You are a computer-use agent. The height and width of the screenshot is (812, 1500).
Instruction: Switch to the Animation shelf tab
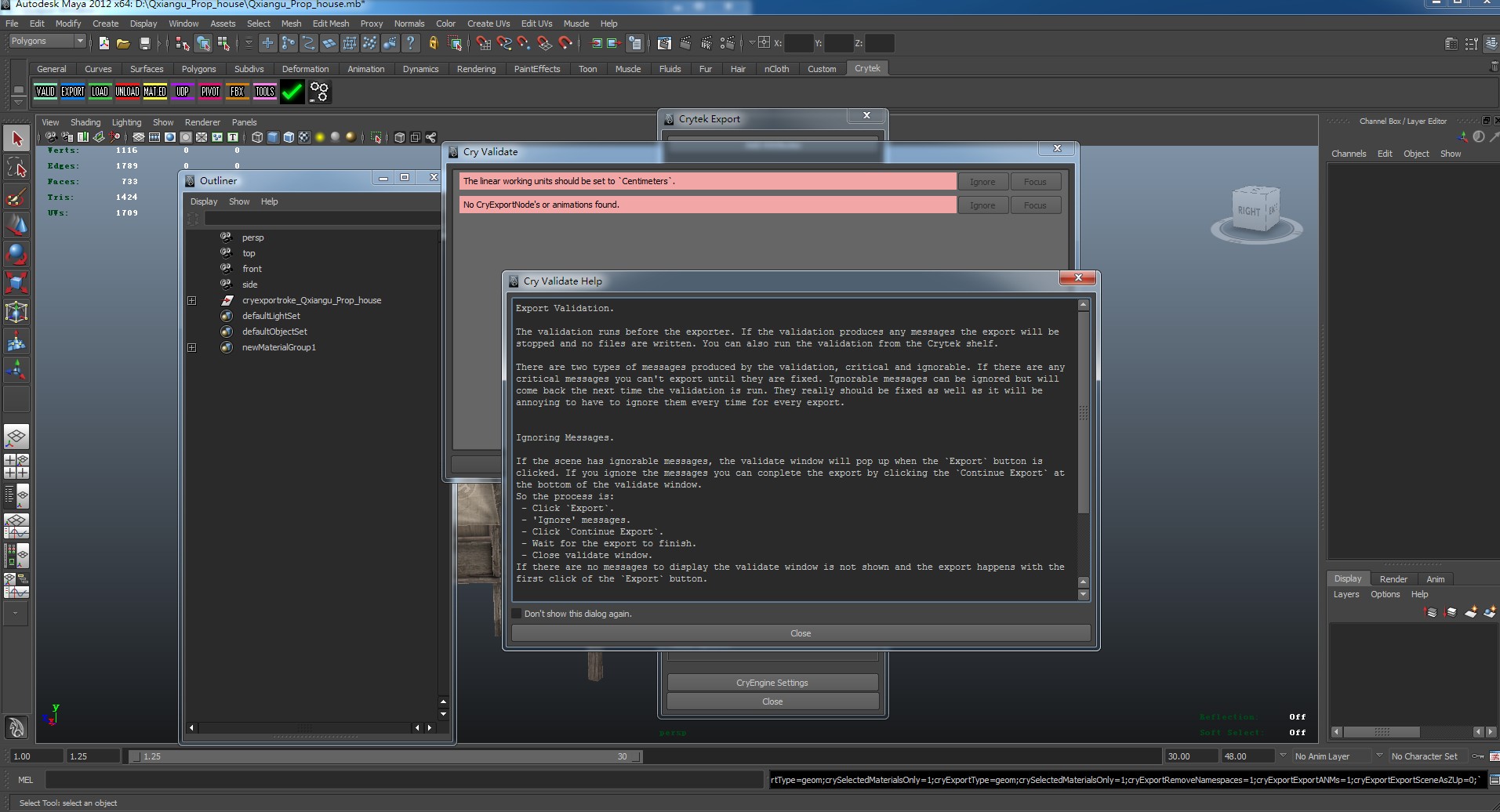point(366,69)
